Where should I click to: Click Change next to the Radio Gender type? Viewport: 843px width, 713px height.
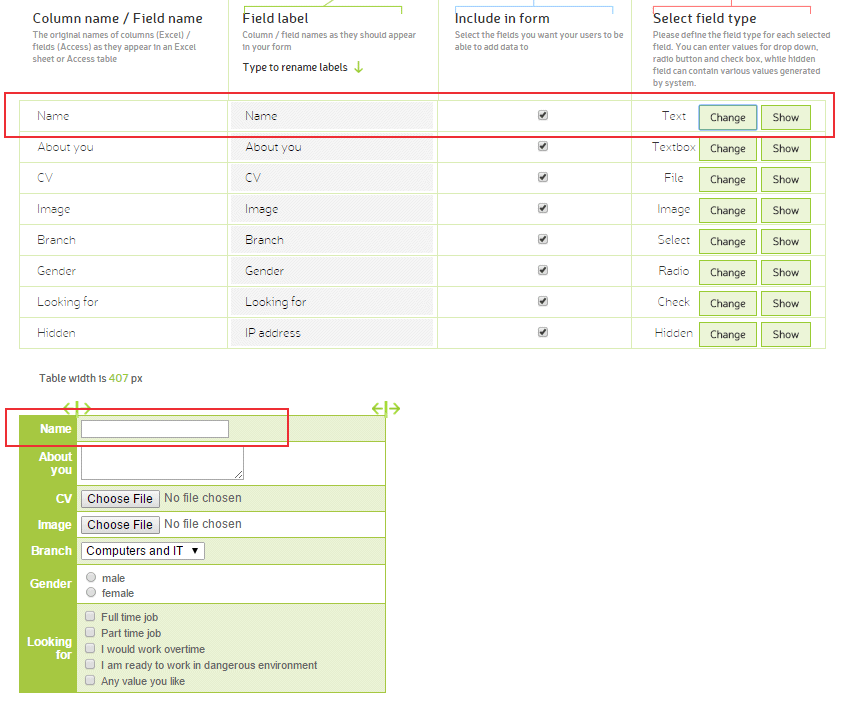(727, 272)
